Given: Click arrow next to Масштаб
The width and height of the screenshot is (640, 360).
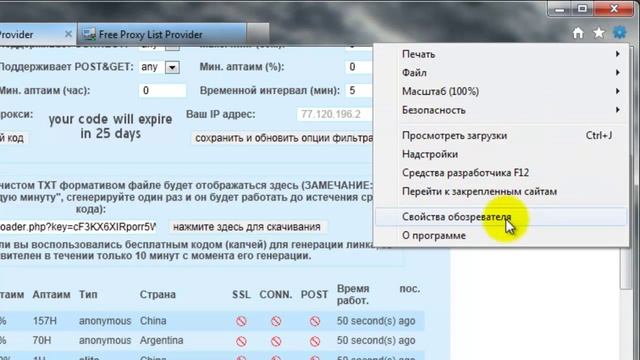Looking at the screenshot, I should tap(618, 91).
